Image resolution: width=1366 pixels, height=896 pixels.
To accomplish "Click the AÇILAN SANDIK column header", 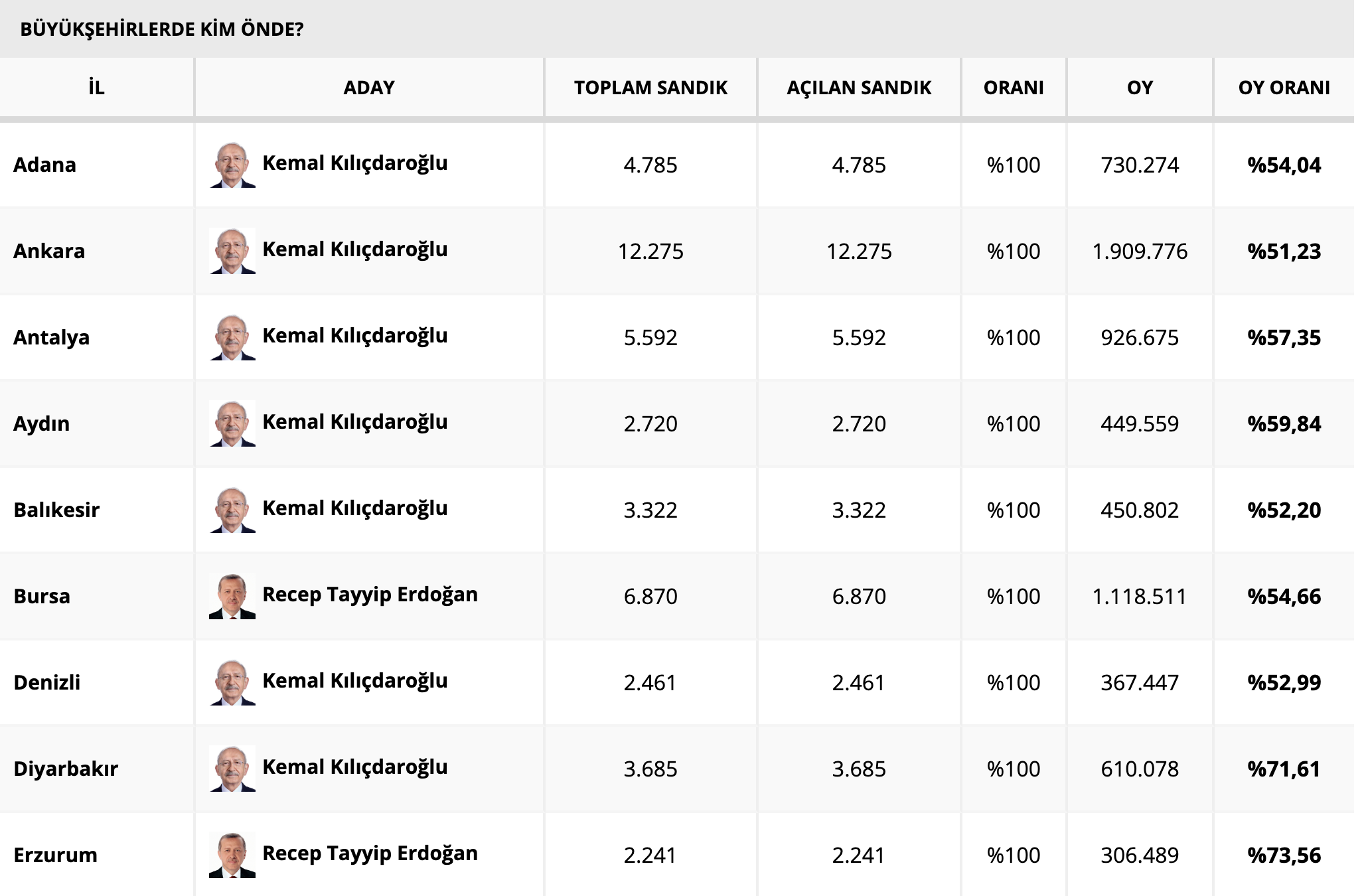I will tap(859, 88).
